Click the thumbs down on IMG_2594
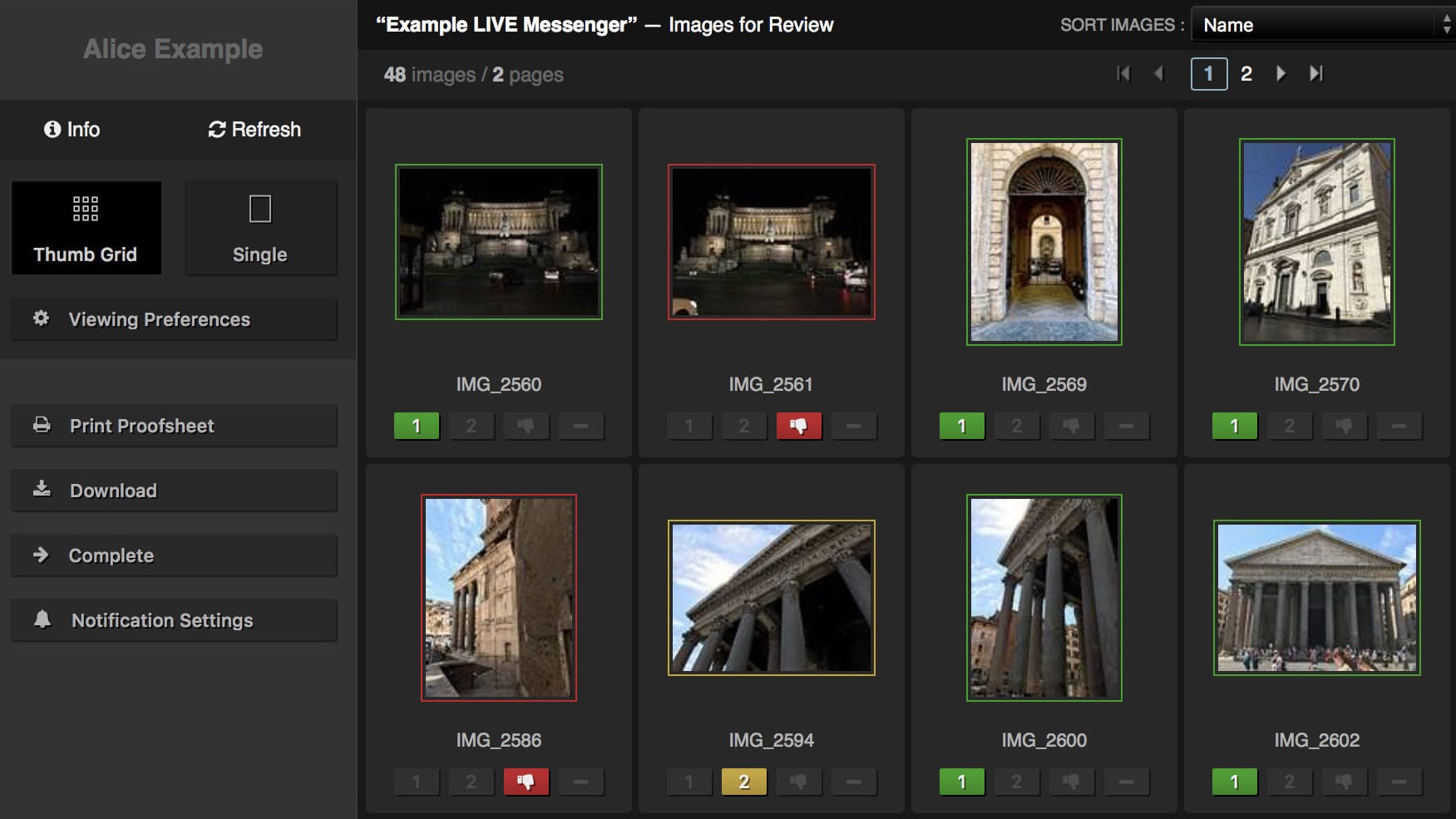 click(x=798, y=782)
